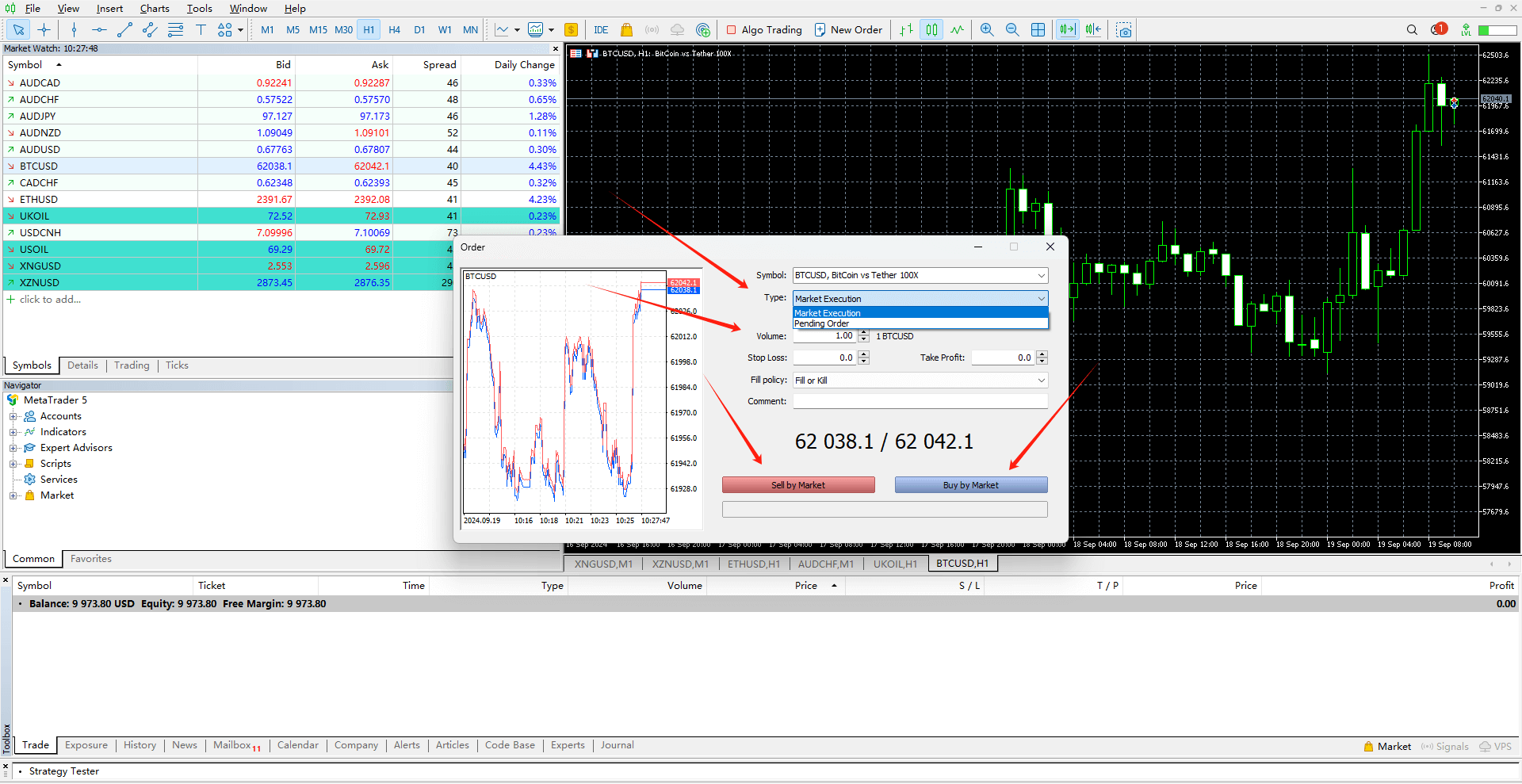
Task: Switch to bar chart view
Action: tap(906, 30)
